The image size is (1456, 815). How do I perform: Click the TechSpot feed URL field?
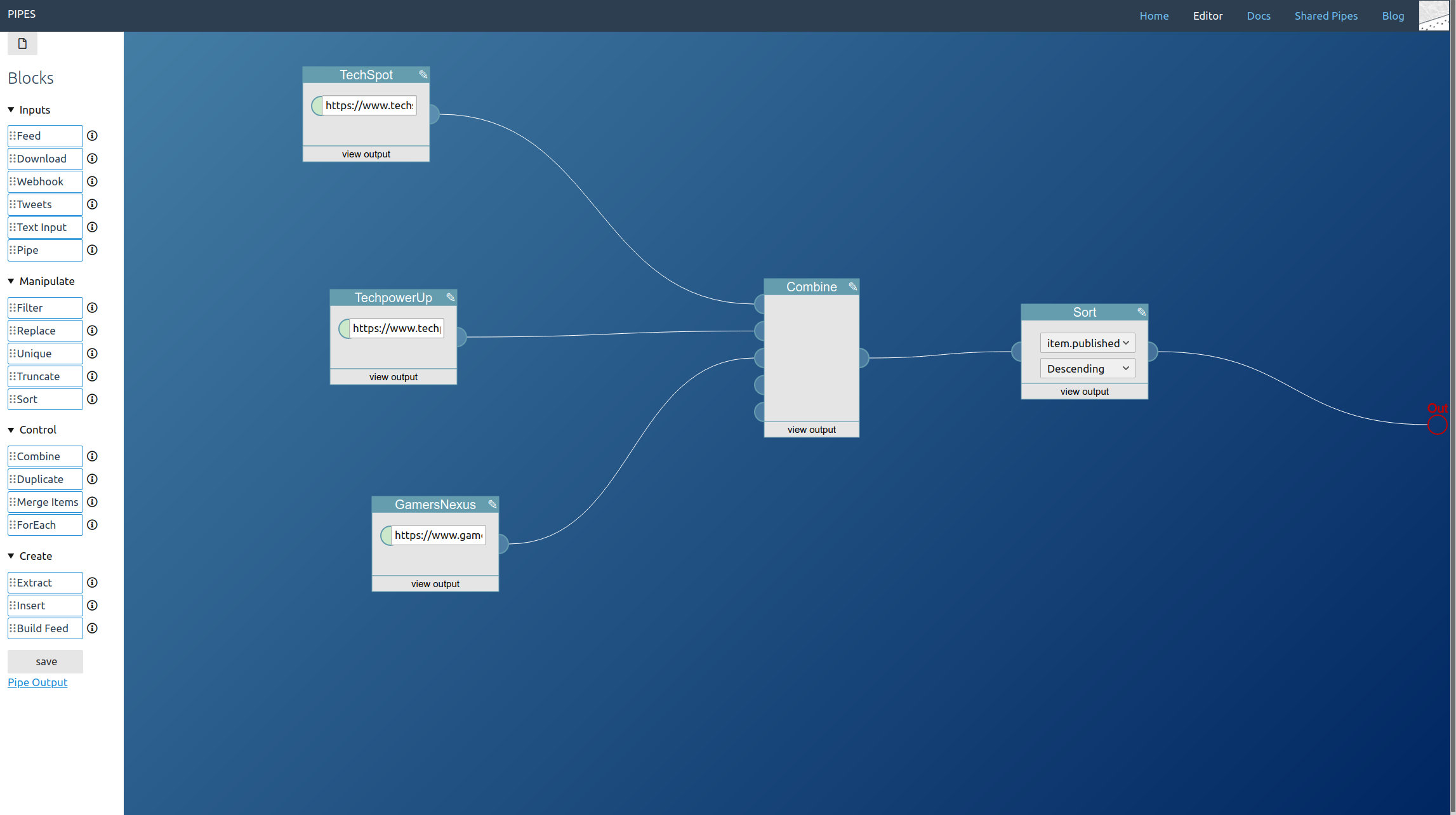coord(369,105)
